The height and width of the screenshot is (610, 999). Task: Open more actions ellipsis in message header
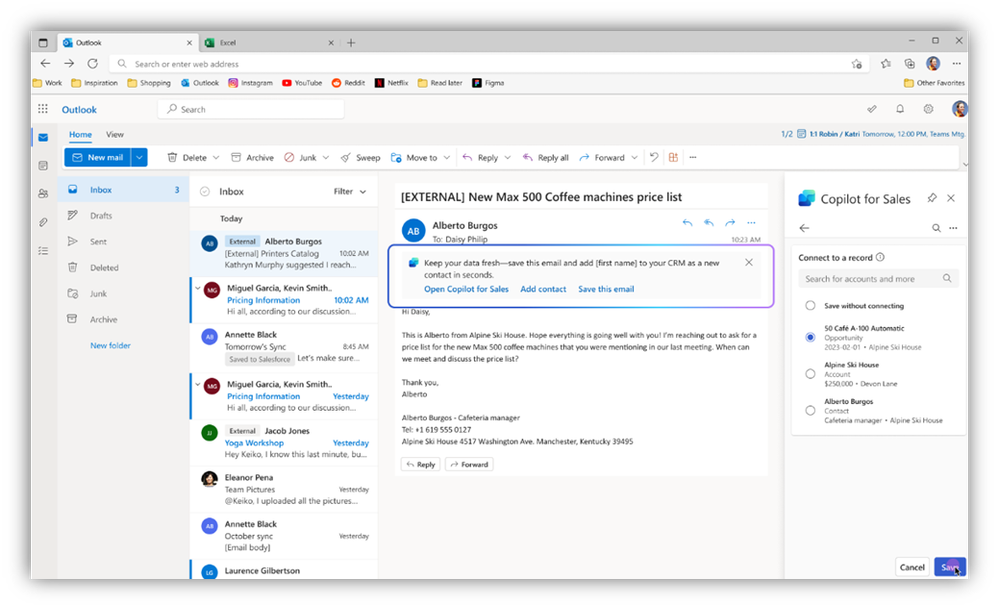752,222
